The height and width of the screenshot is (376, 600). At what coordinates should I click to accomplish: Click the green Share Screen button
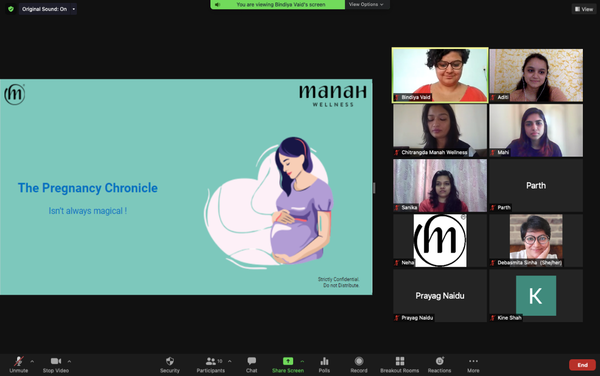click(288, 365)
